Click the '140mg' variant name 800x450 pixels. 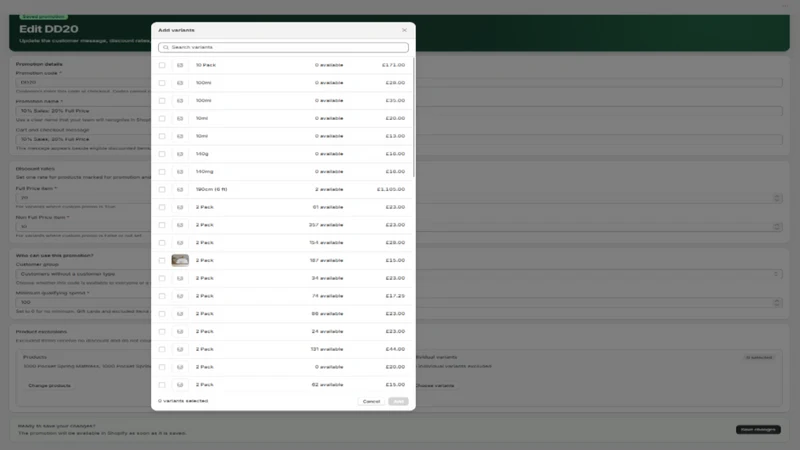(205, 172)
